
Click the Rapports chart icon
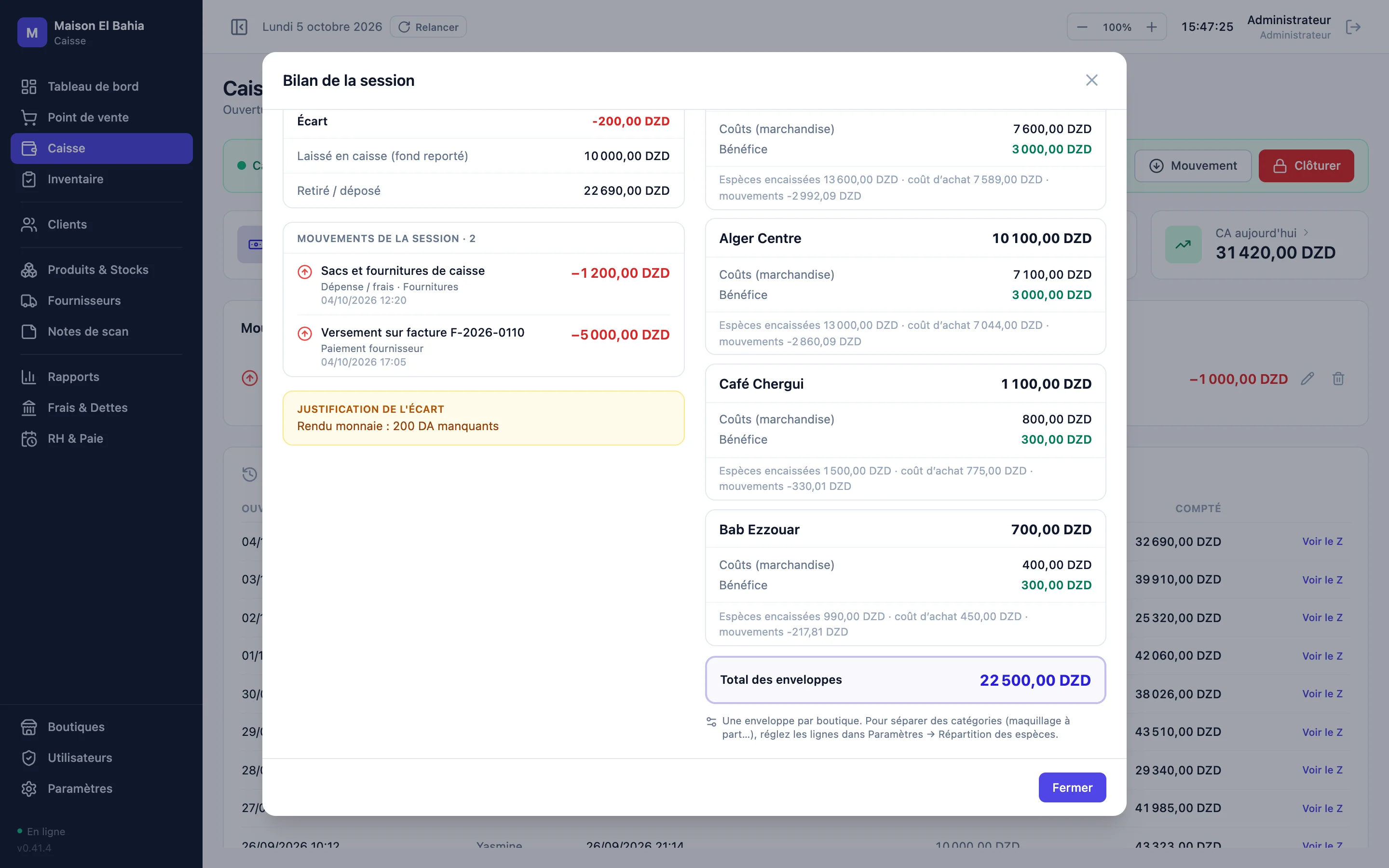(29, 377)
